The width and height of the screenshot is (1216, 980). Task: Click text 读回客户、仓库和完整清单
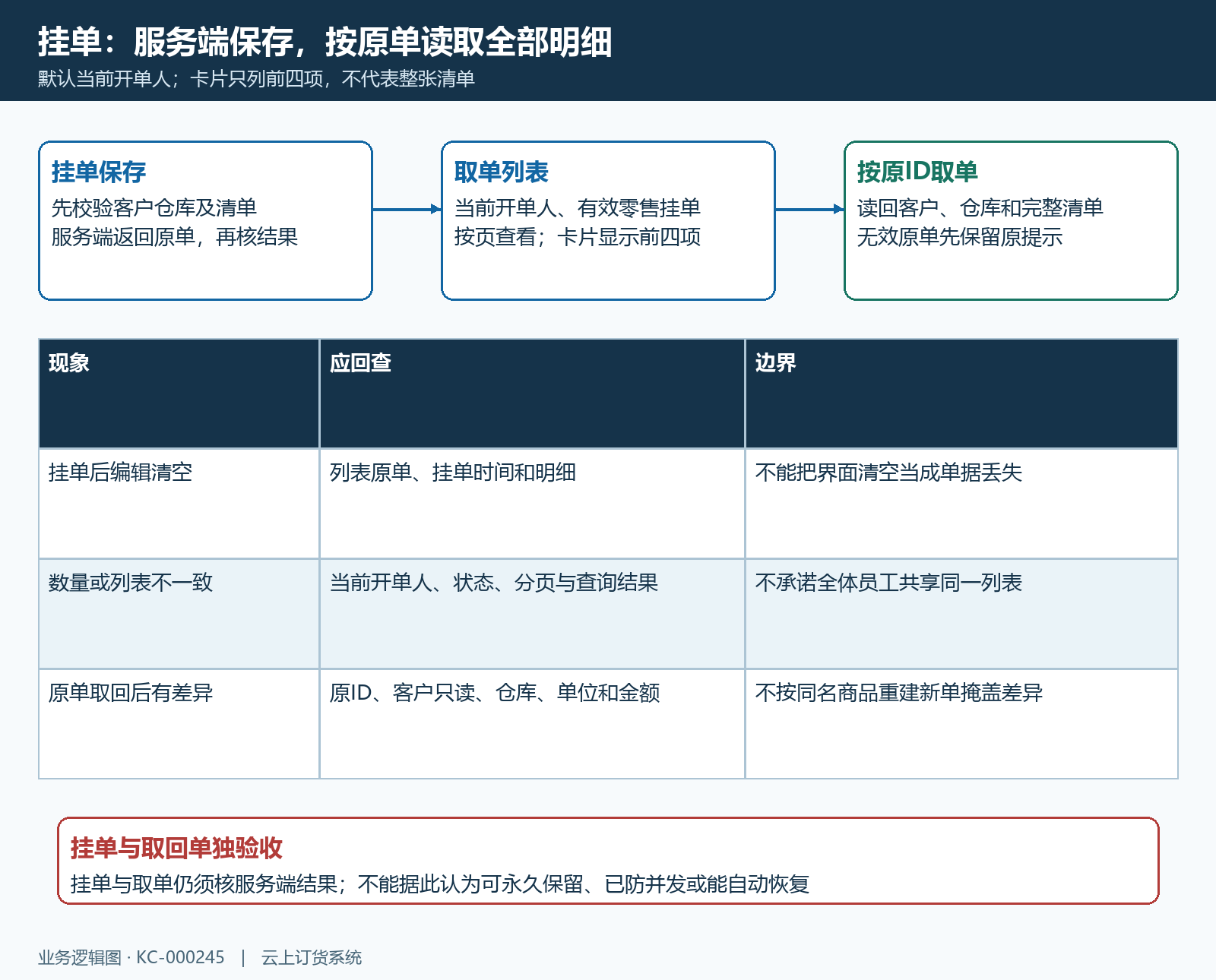(980, 207)
